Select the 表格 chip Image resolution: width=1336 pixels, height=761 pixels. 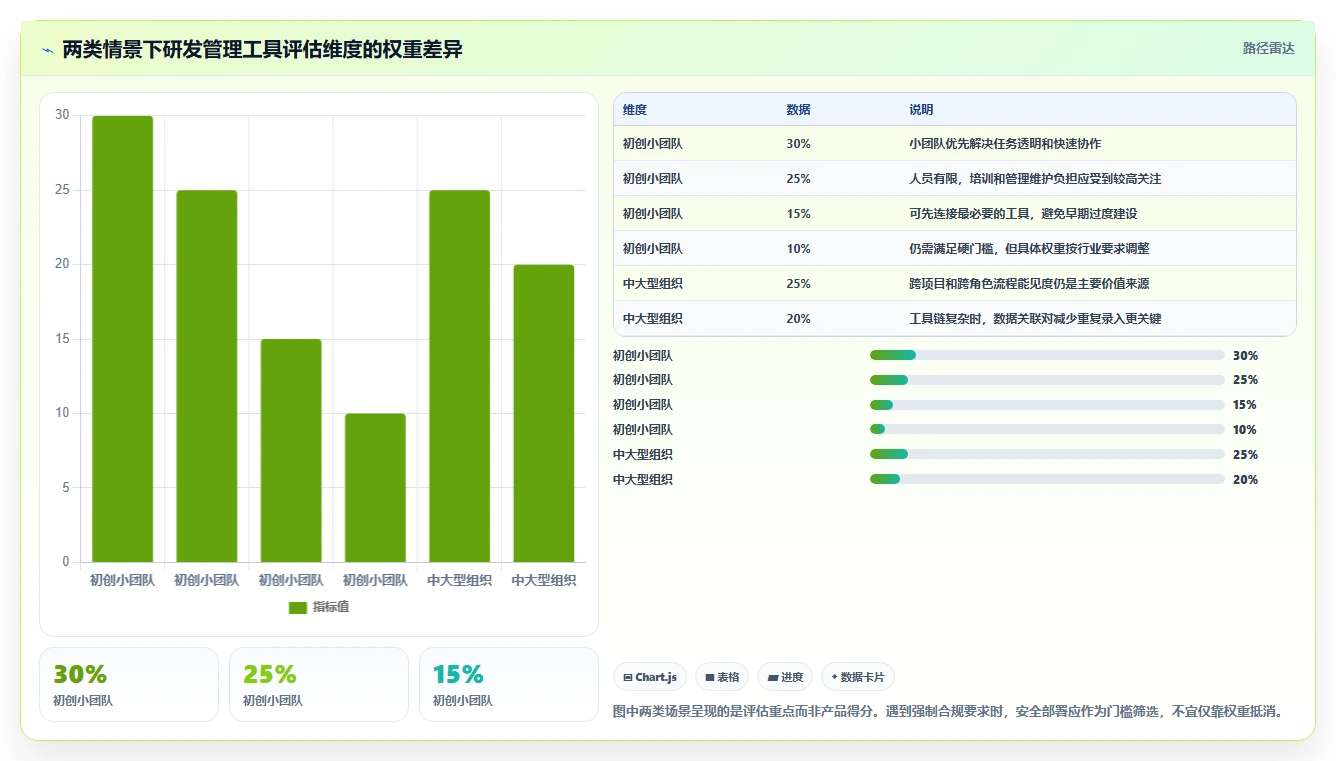point(722,677)
